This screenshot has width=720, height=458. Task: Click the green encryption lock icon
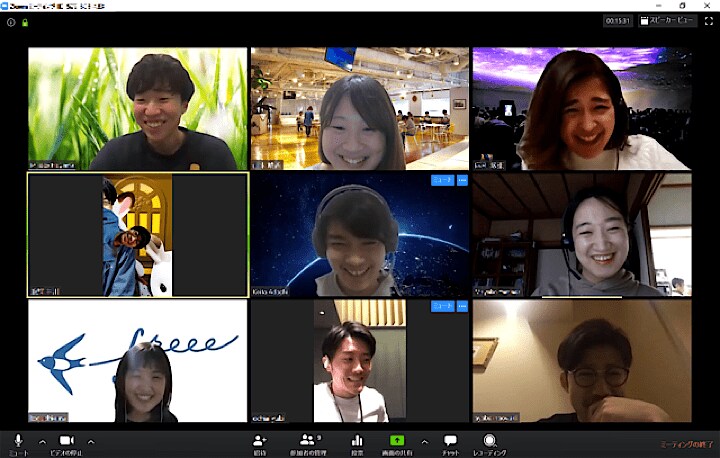tap(24, 21)
